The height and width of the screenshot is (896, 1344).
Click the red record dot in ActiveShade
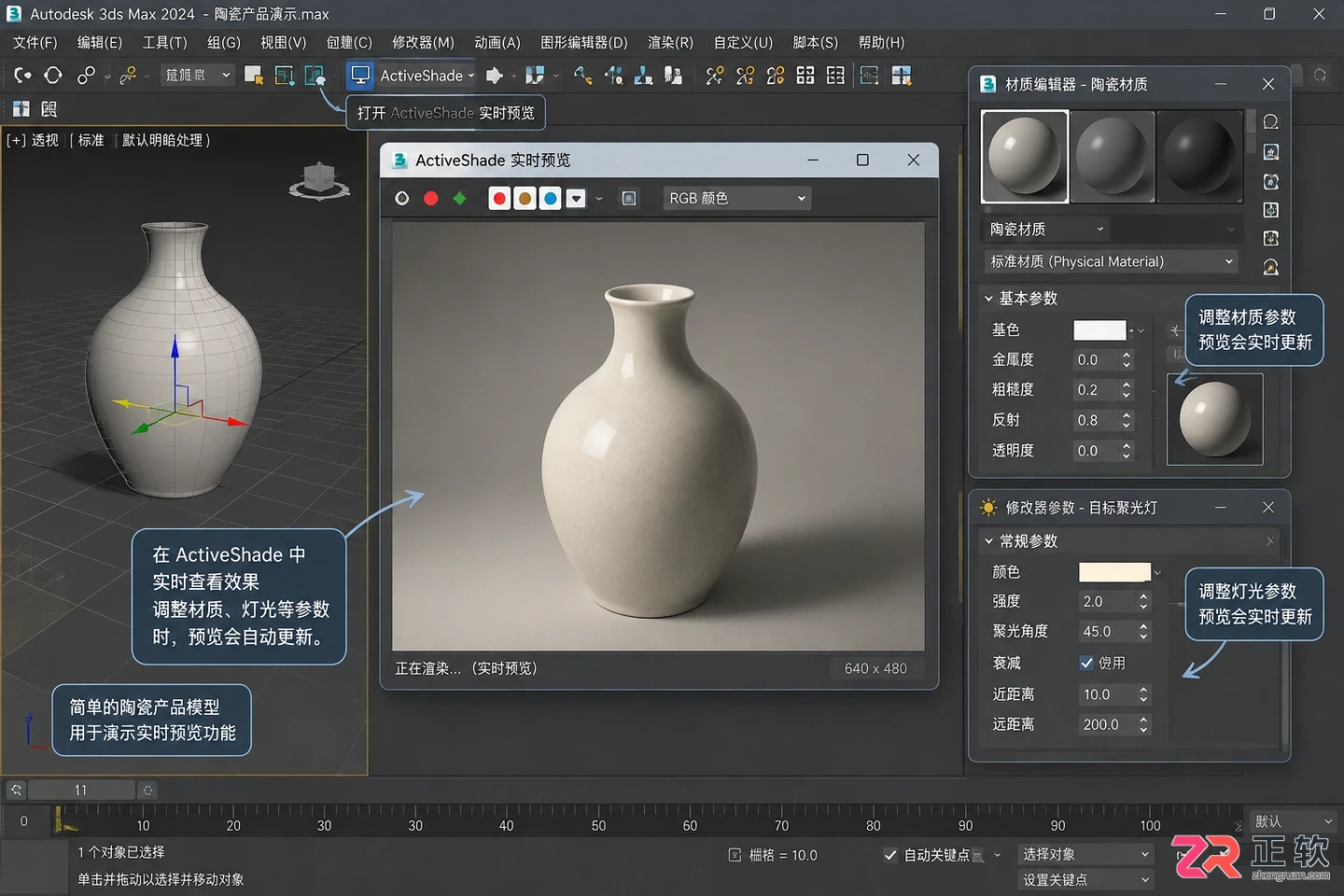tap(430, 198)
